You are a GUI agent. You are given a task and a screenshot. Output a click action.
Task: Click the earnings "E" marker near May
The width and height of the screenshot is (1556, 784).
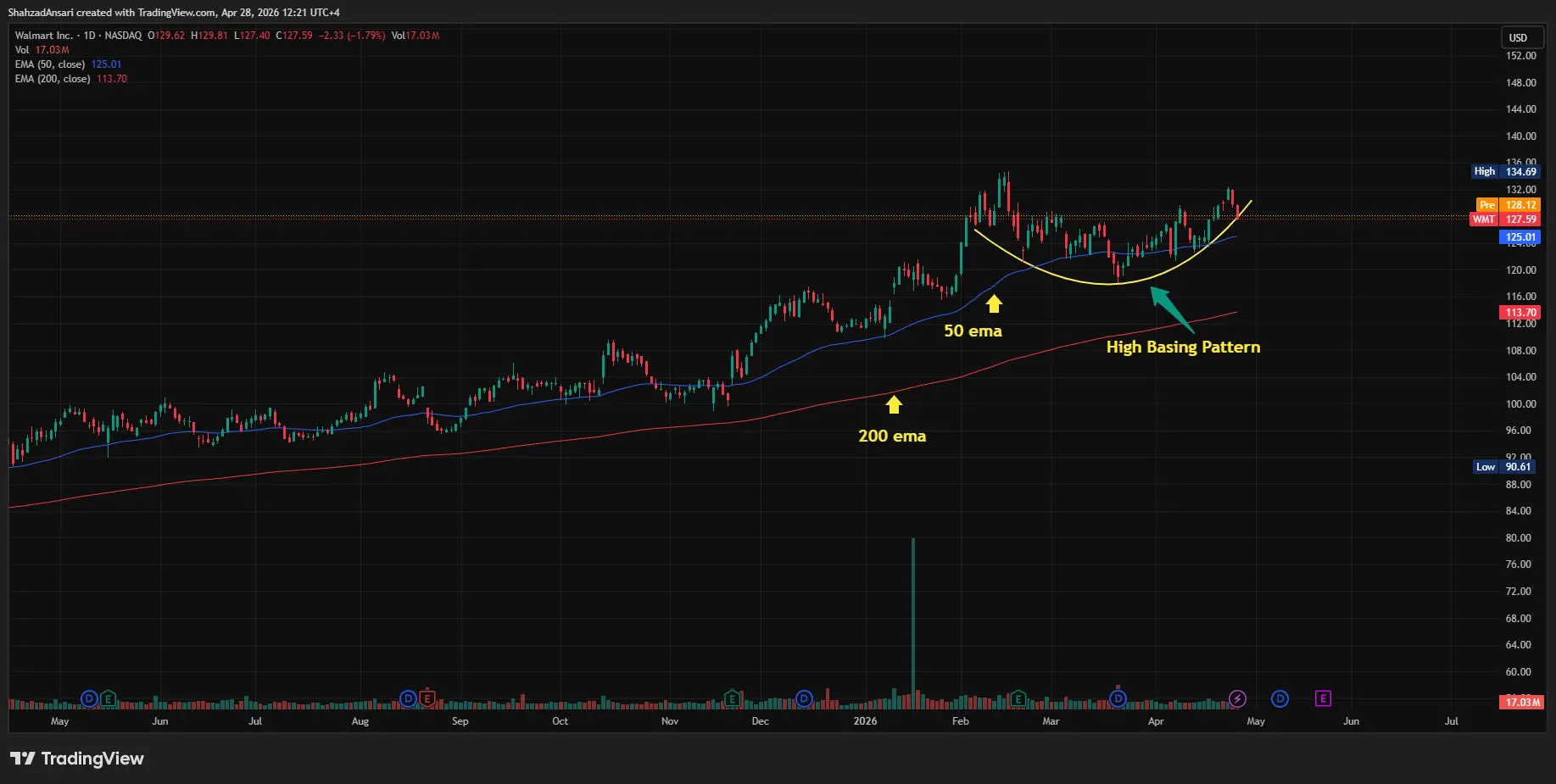pos(109,698)
